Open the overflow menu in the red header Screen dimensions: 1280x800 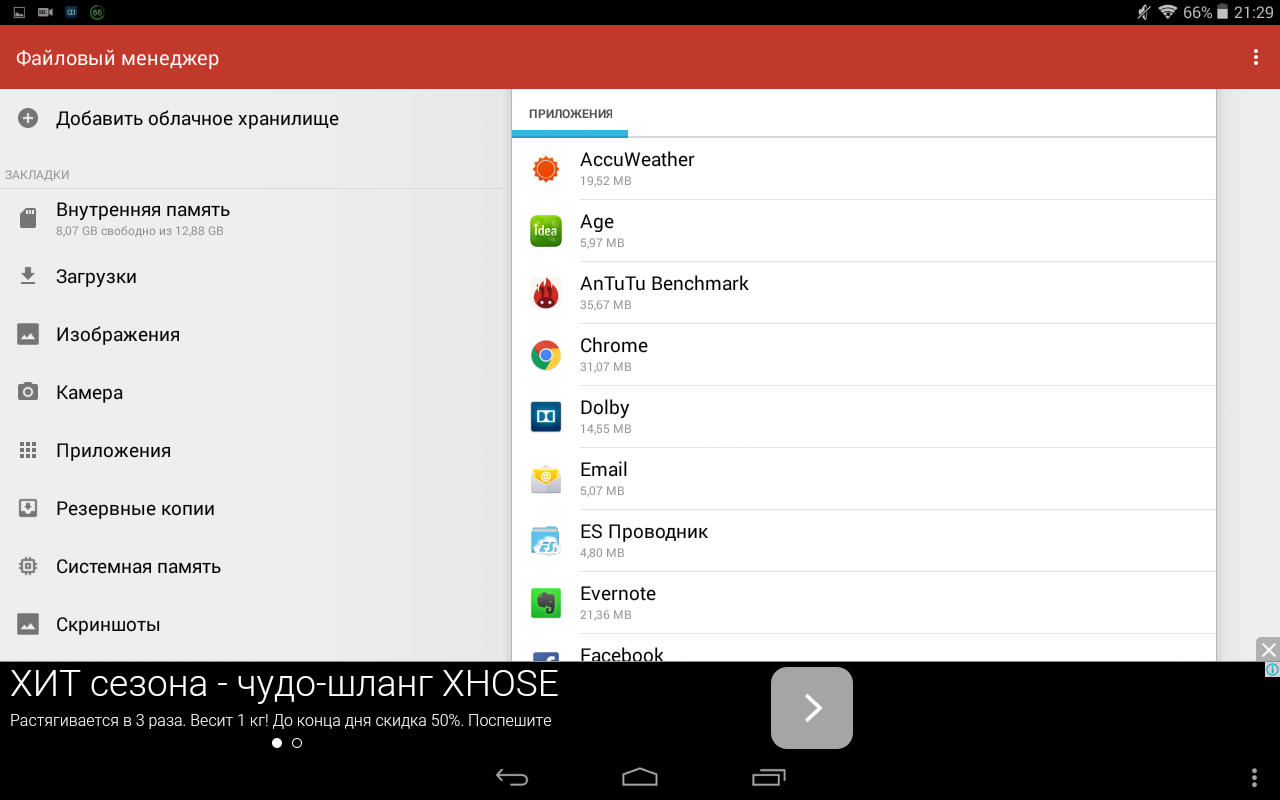[x=1256, y=58]
